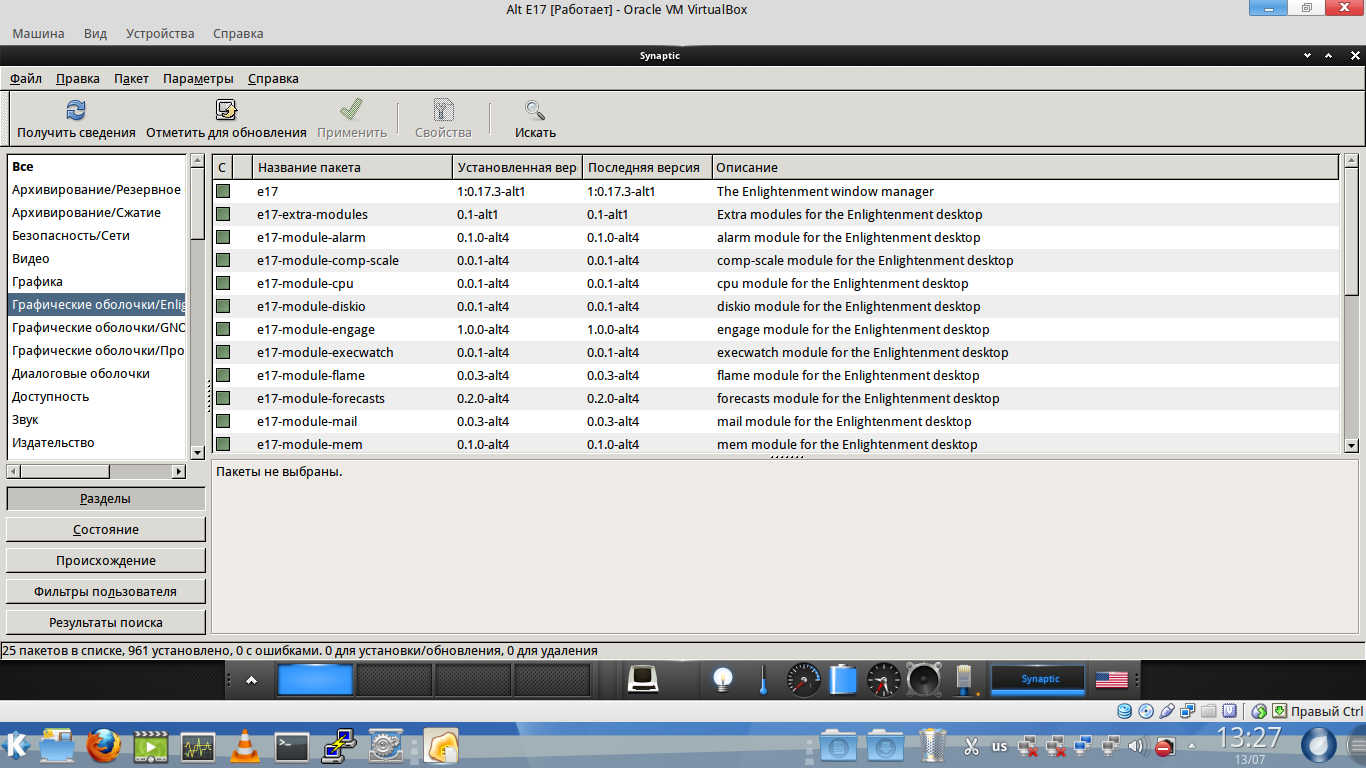This screenshot has height=768, width=1366.
Task: Click the Synaptic button on the E17 taskbar
Action: [x=1040, y=679]
